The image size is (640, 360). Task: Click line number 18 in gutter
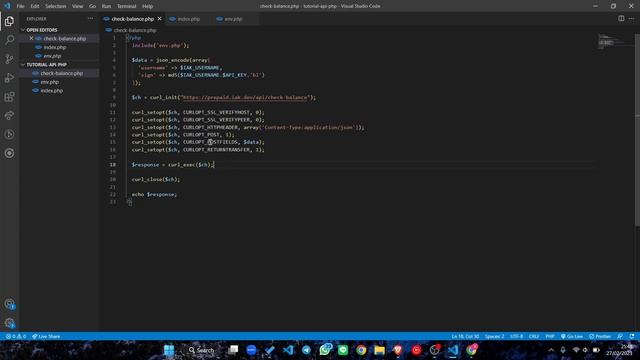(112, 164)
